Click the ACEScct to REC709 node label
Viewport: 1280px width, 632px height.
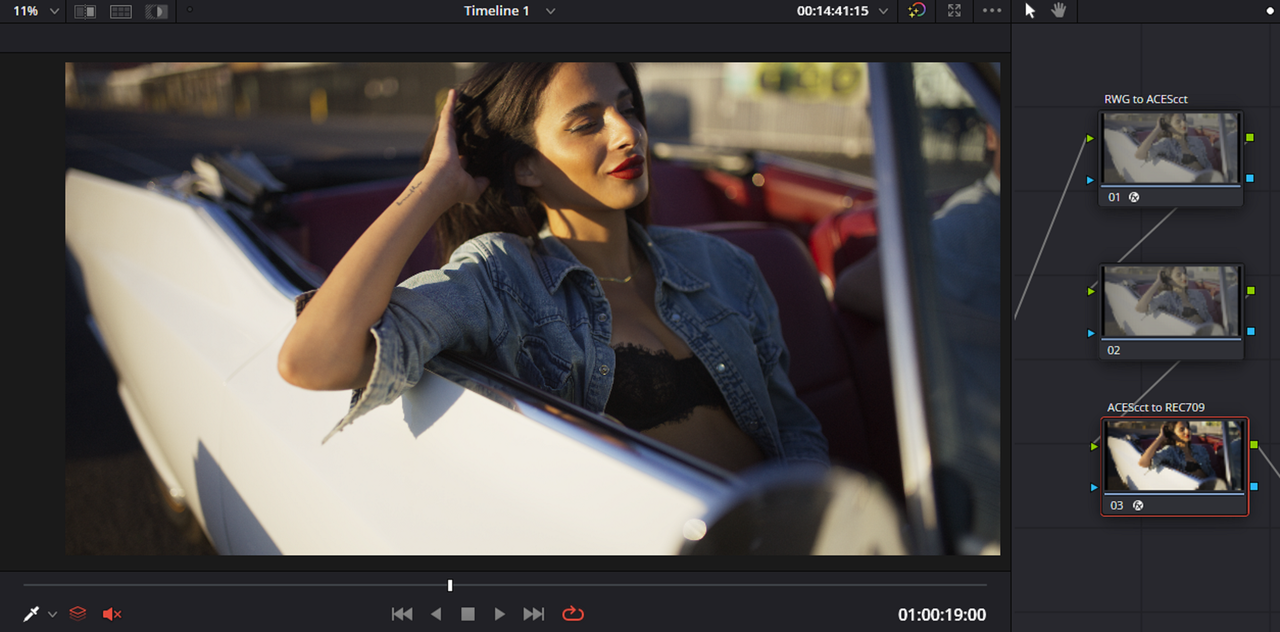pyautogui.click(x=1156, y=407)
